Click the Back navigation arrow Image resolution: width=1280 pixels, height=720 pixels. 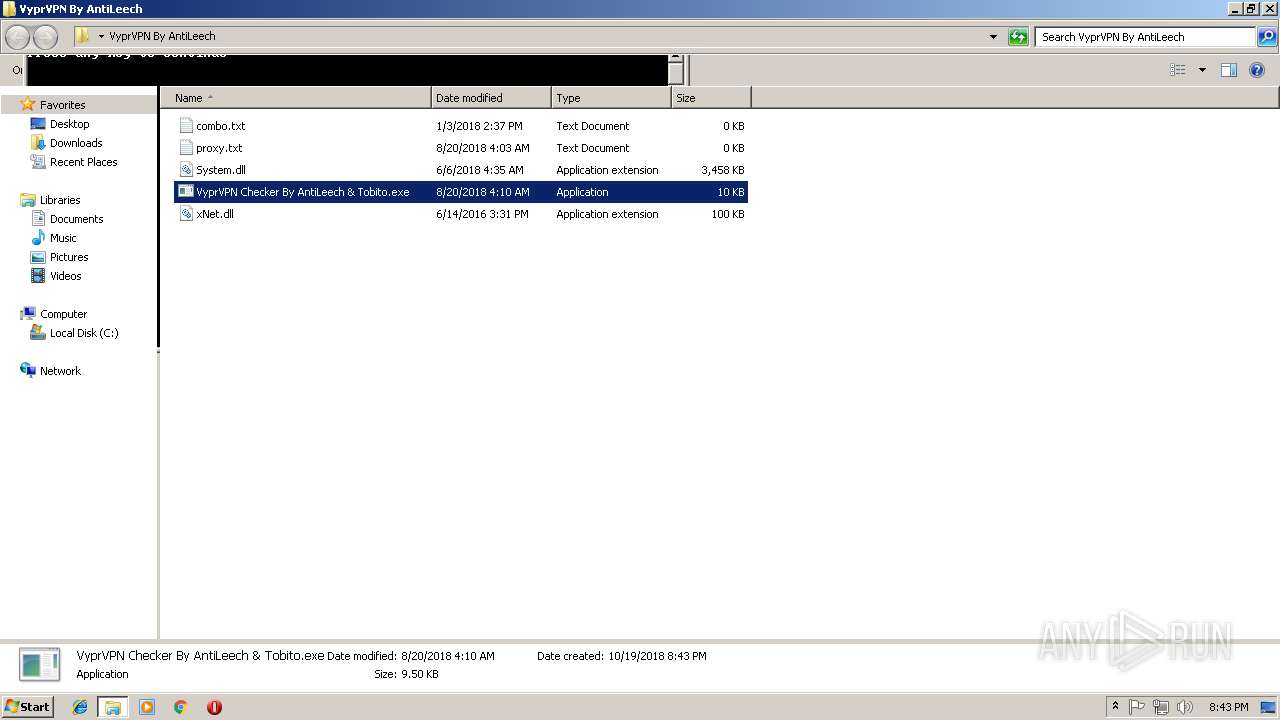[17, 37]
